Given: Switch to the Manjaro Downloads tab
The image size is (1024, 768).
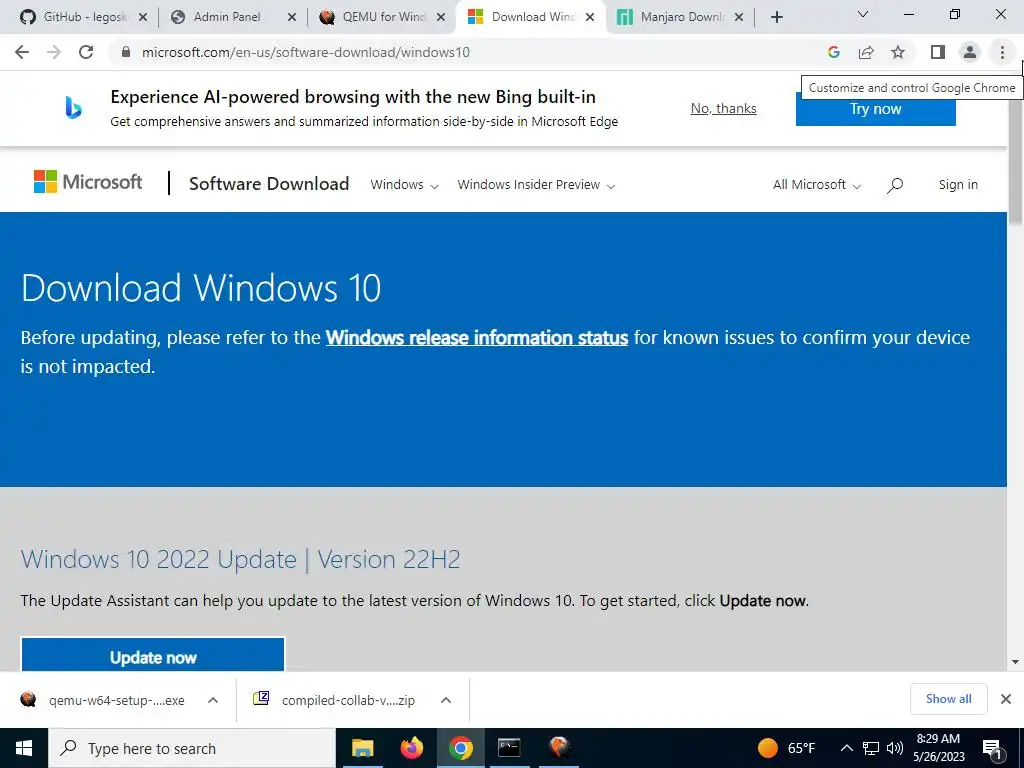Looking at the screenshot, I should [x=677, y=17].
